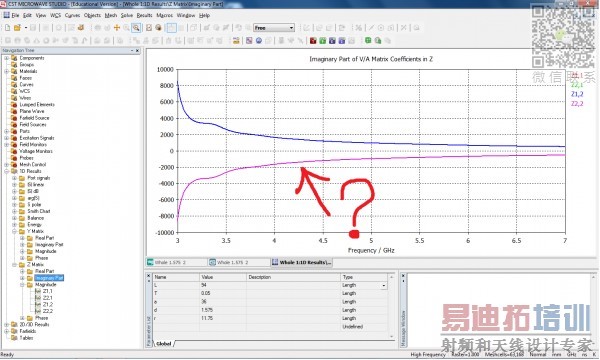Screen dimensions: 600x360
Task: Open the Macros menu
Action: pyautogui.click(x=165, y=15)
